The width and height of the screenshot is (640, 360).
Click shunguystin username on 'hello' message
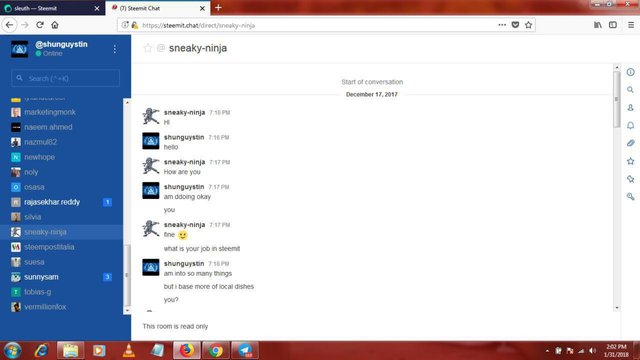(184, 137)
